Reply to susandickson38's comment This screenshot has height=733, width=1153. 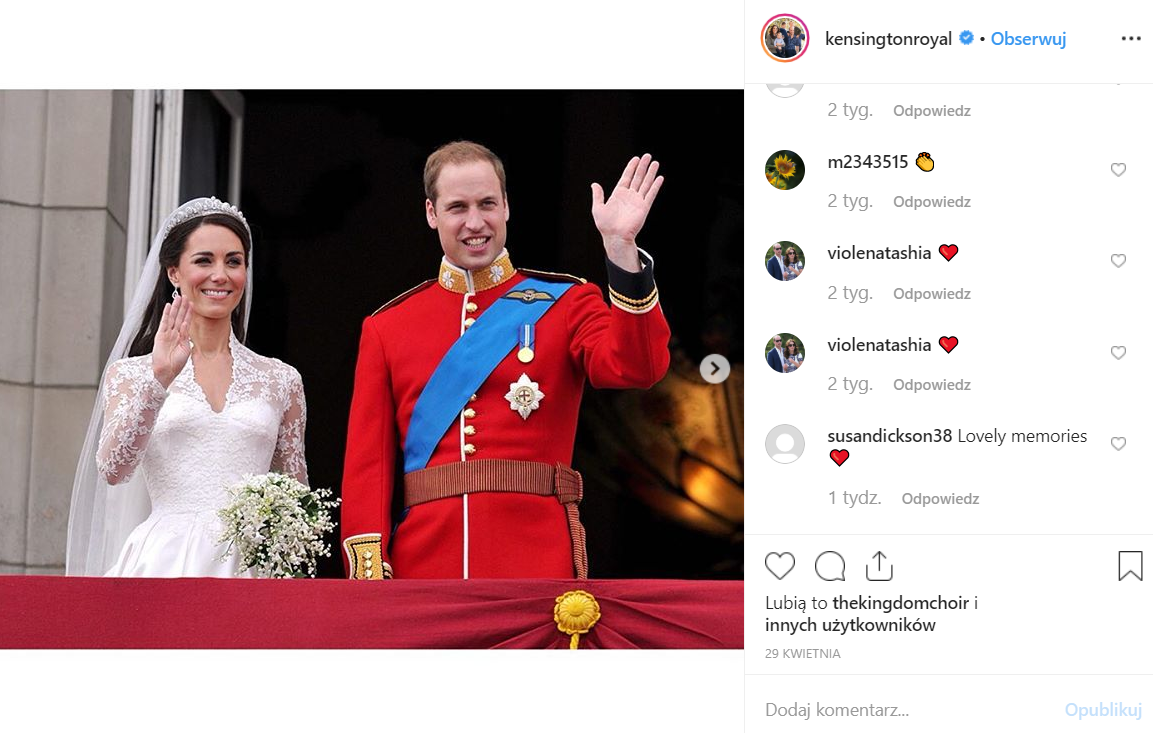(x=940, y=499)
